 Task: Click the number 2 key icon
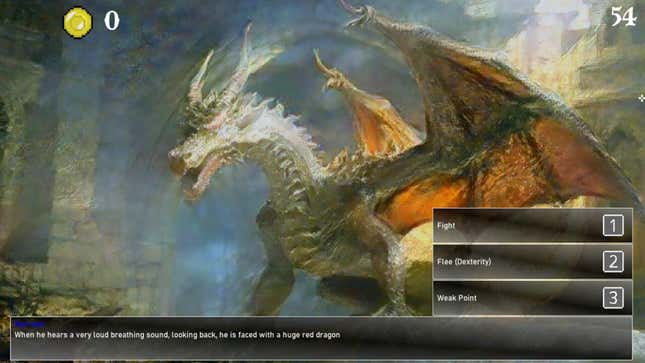pos(613,261)
